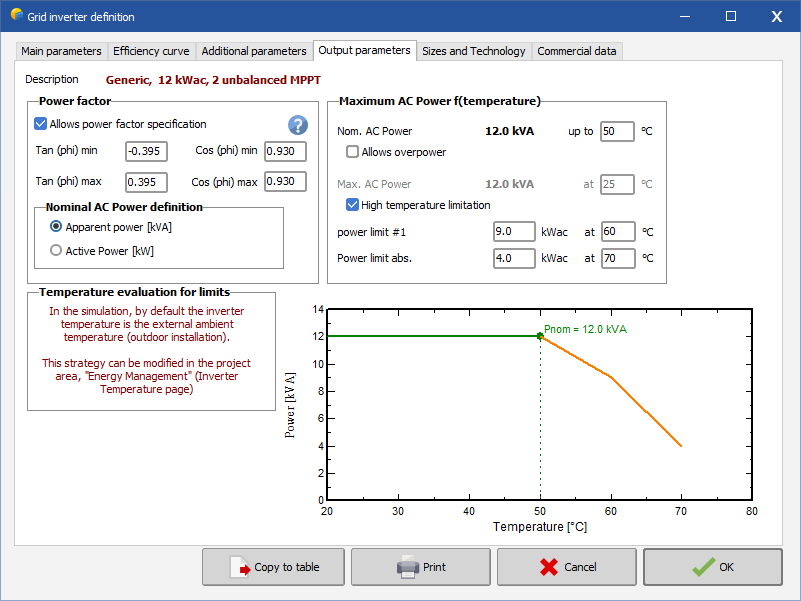The height and width of the screenshot is (601, 801).
Task: Click the Maximum AC Power f(temperature) heading
Action: click(x=440, y=101)
